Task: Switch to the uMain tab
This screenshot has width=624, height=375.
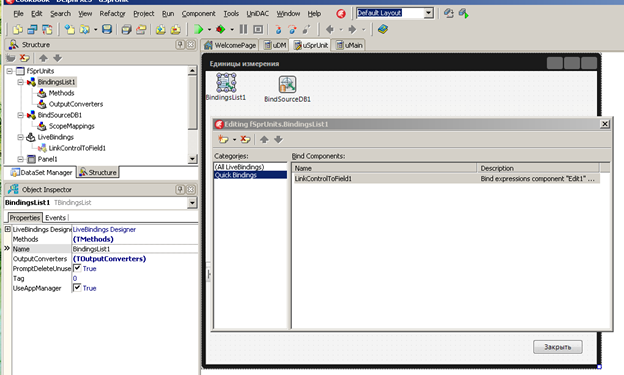Action: [x=349, y=45]
